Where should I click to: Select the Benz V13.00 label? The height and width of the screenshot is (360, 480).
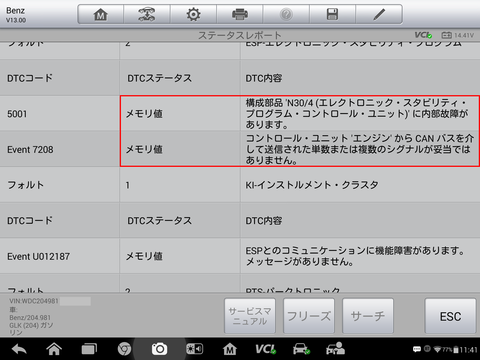coord(16,15)
